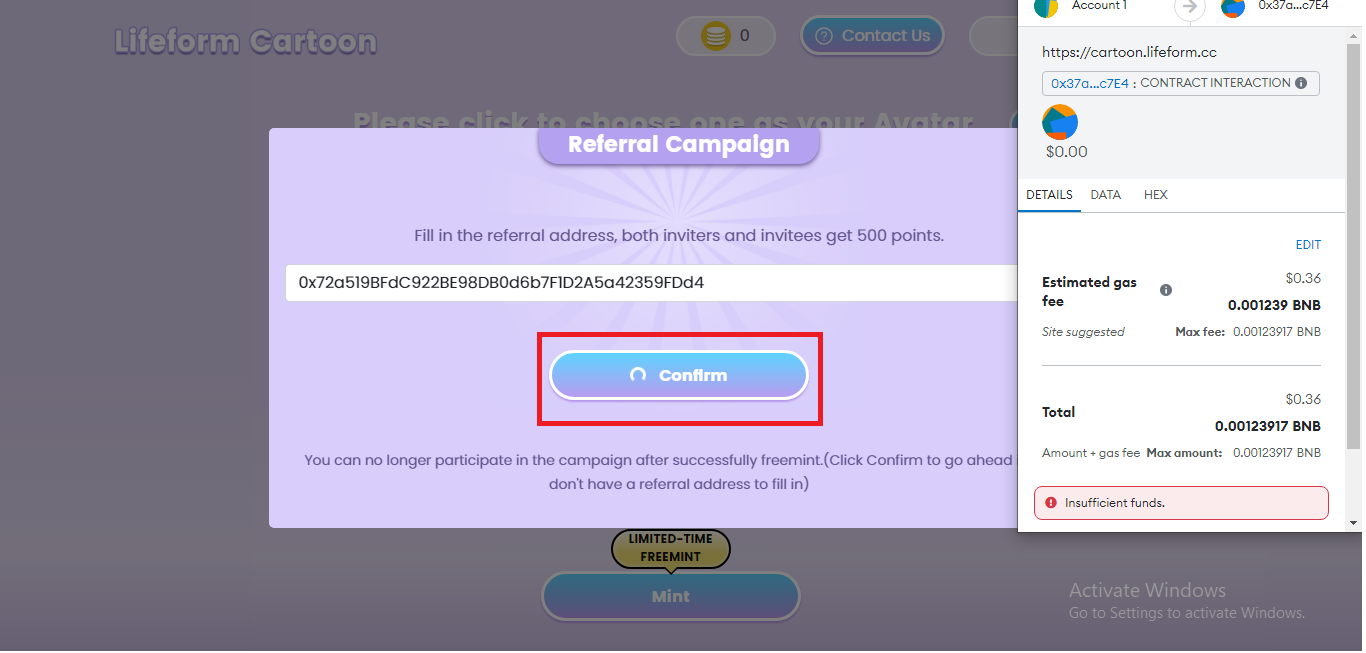The image size is (1366, 653).
Task: Click the Account 1 avatar icon
Action: tap(1046, 6)
